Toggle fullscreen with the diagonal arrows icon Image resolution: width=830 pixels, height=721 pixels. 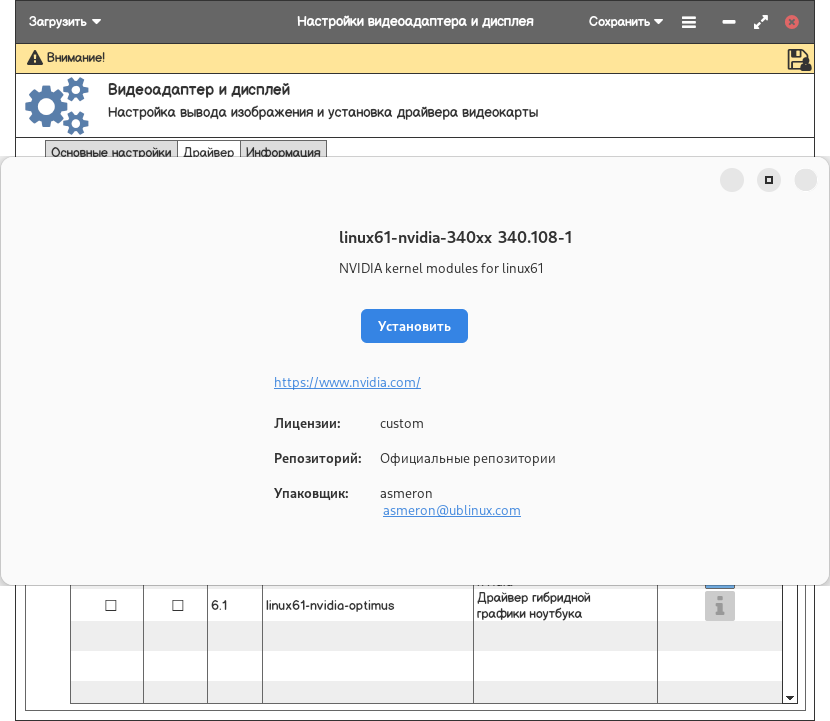[x=761, y=22]
